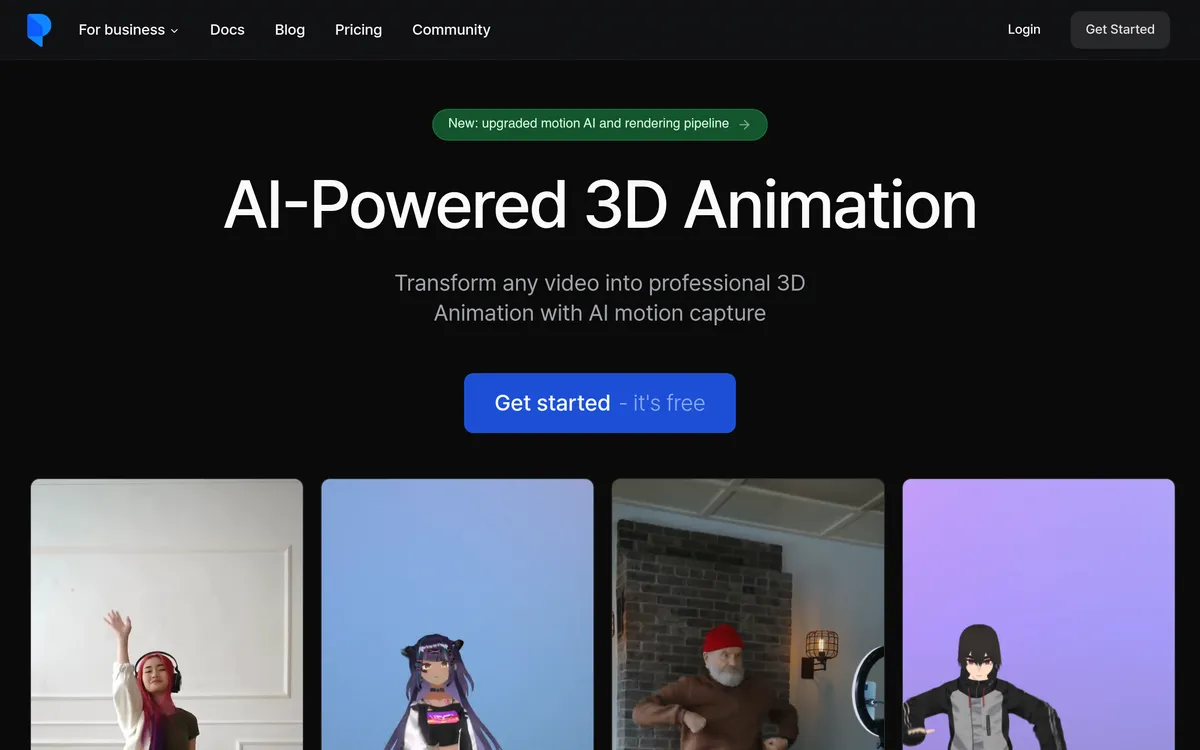Viewport: 1200px width, 750px height.
Task: Click the arrow icon in the announcement banner
Action: coord(744,124)
